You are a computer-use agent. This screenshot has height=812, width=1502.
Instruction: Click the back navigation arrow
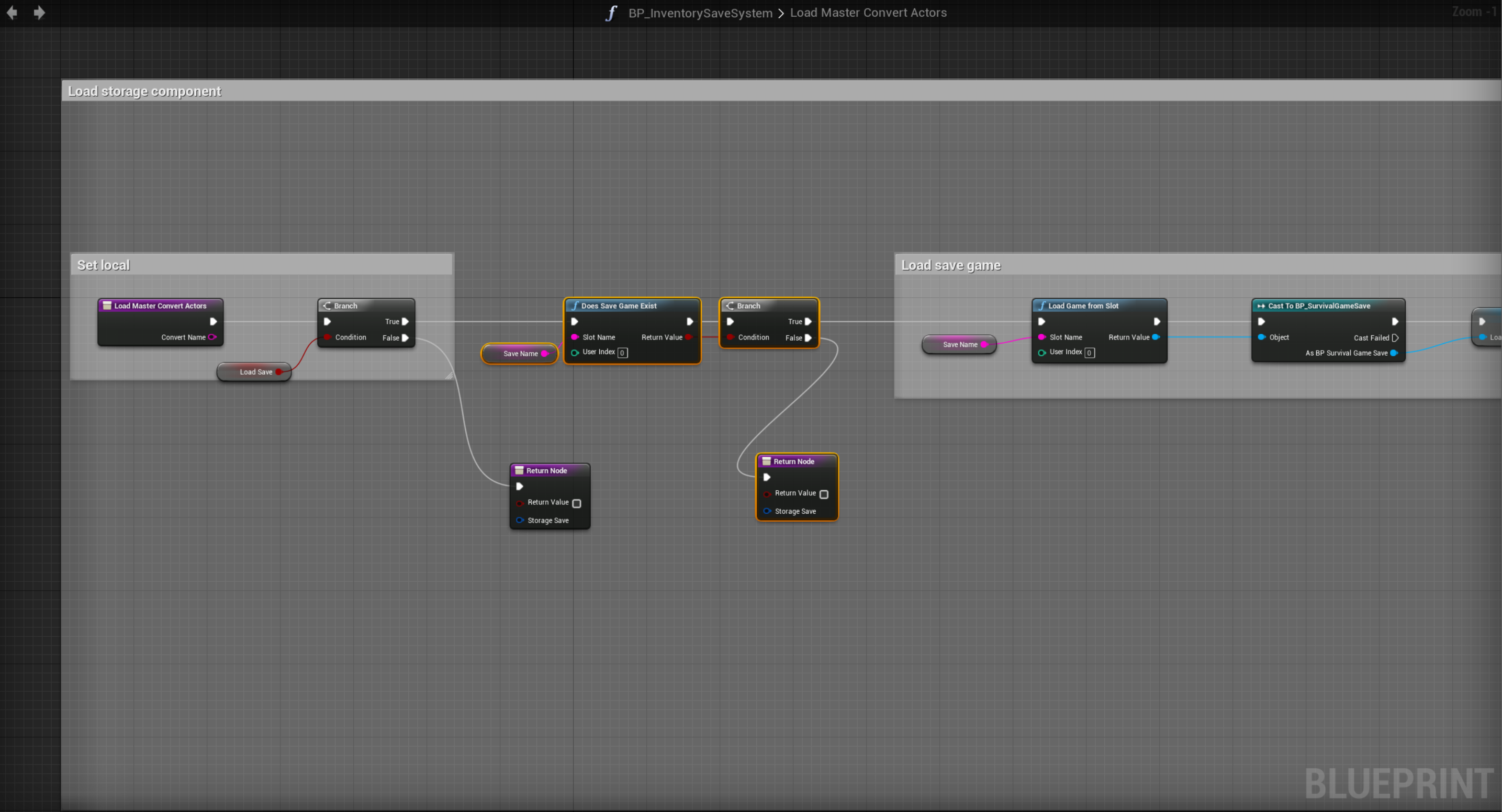(12, 12)
